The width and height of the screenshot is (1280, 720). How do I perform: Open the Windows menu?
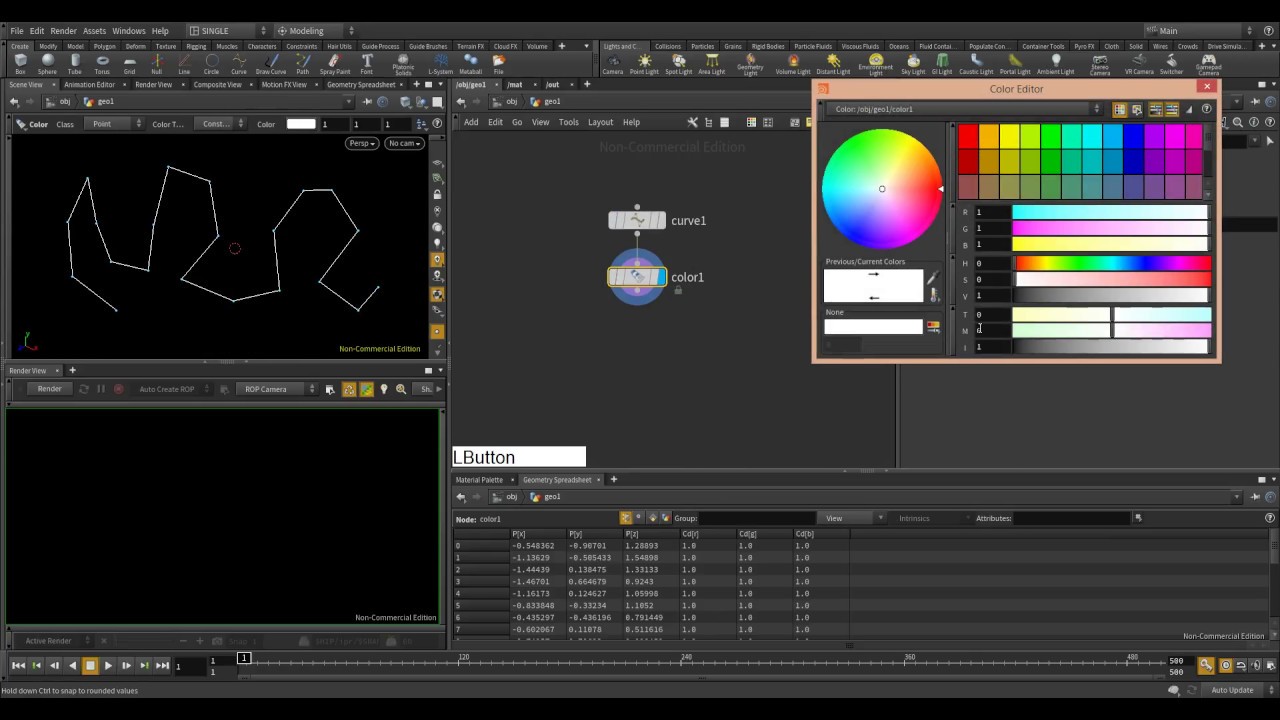pos(129,31)
